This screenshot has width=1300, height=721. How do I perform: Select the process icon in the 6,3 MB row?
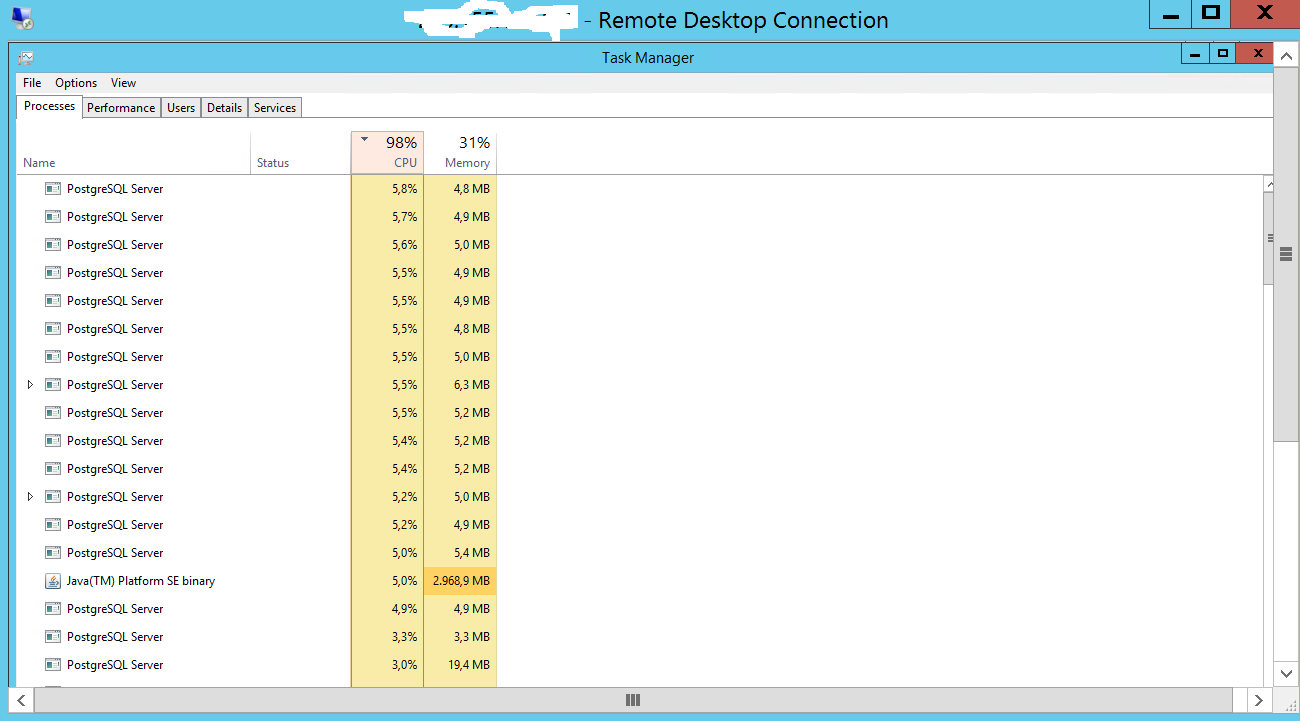click(x=53, y=385)
